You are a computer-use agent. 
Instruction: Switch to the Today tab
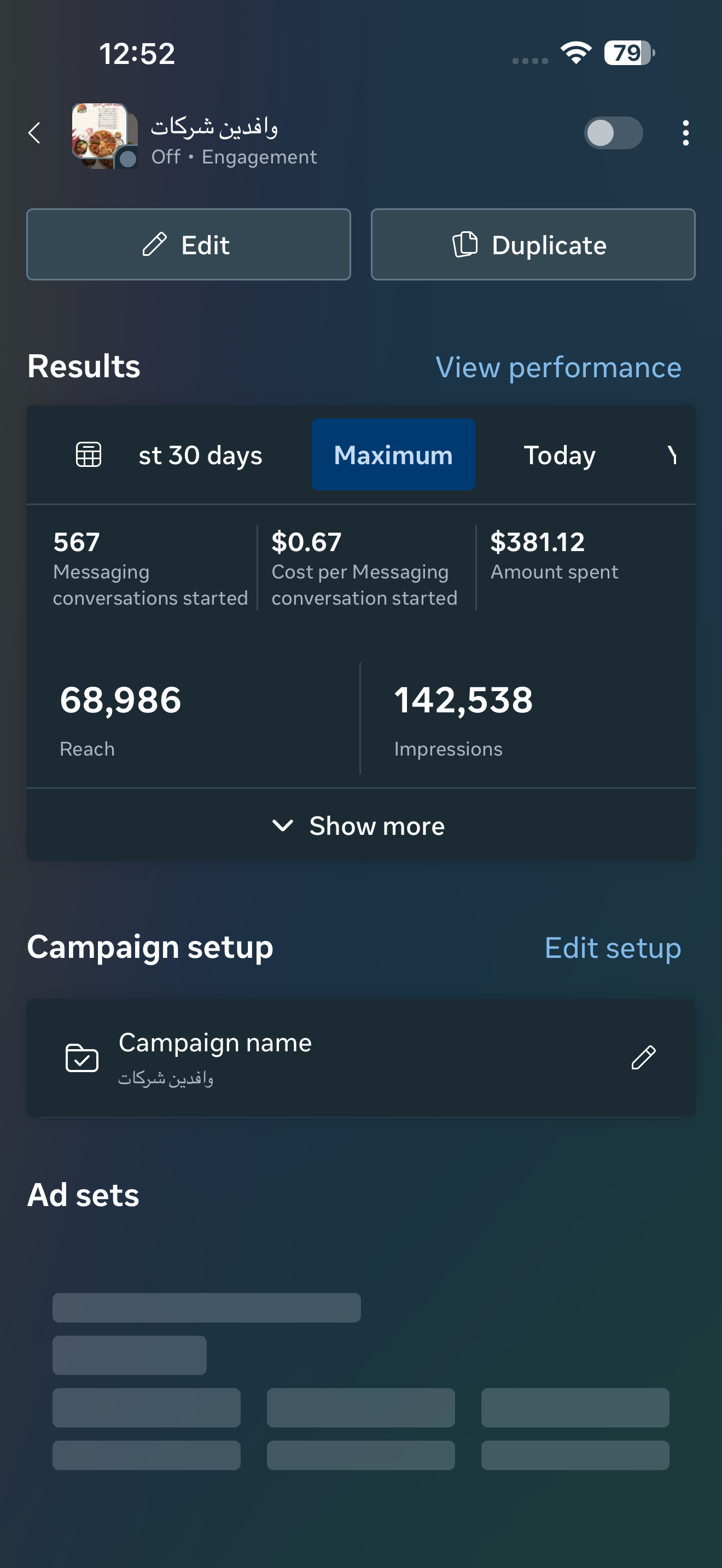(560, 455)
